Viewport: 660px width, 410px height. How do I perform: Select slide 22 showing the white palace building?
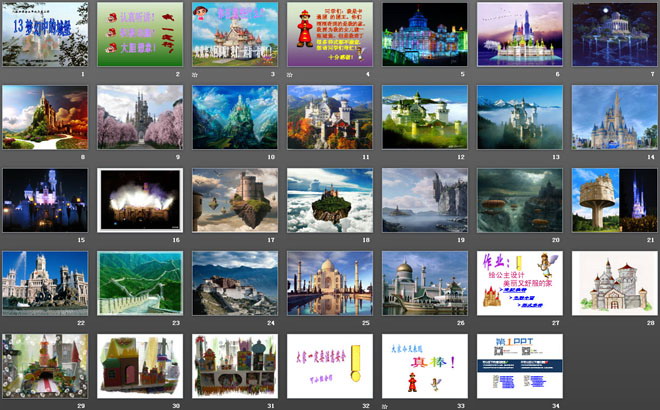(45, 282)
